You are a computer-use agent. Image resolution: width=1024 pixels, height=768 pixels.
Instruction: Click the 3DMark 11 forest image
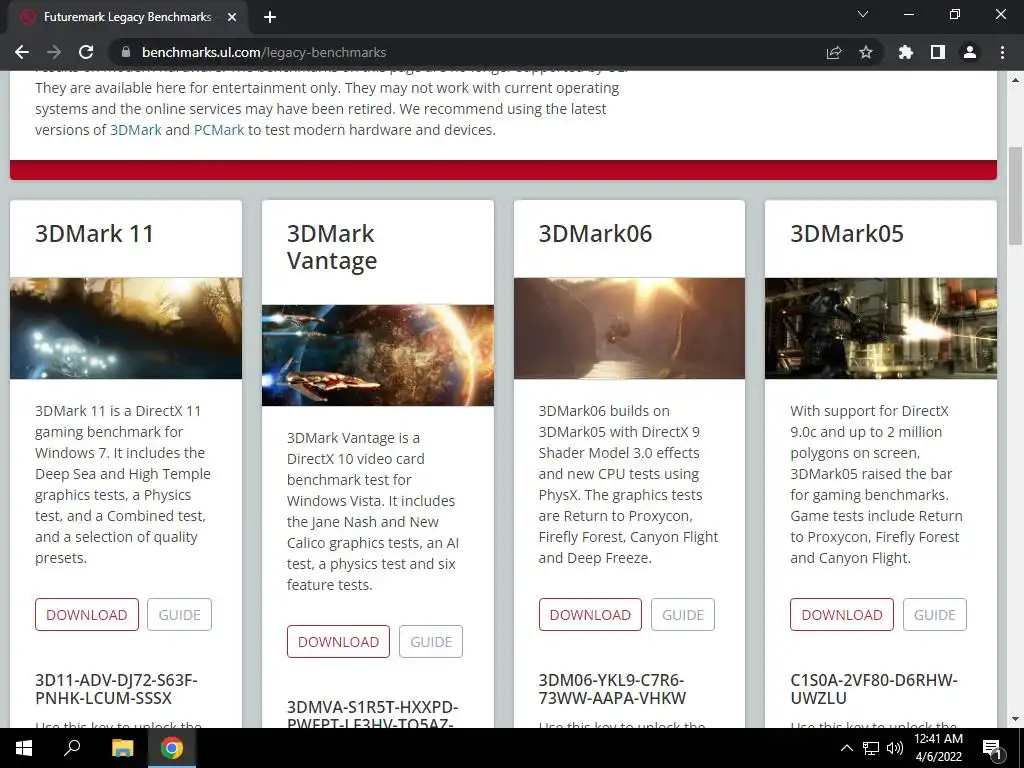click(126, 328)
